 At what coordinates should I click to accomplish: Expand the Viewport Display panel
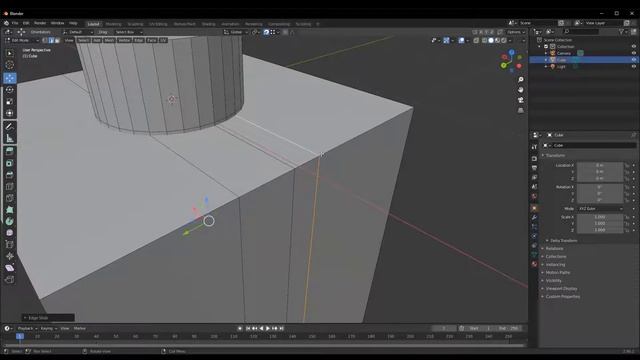coord(561,289)
